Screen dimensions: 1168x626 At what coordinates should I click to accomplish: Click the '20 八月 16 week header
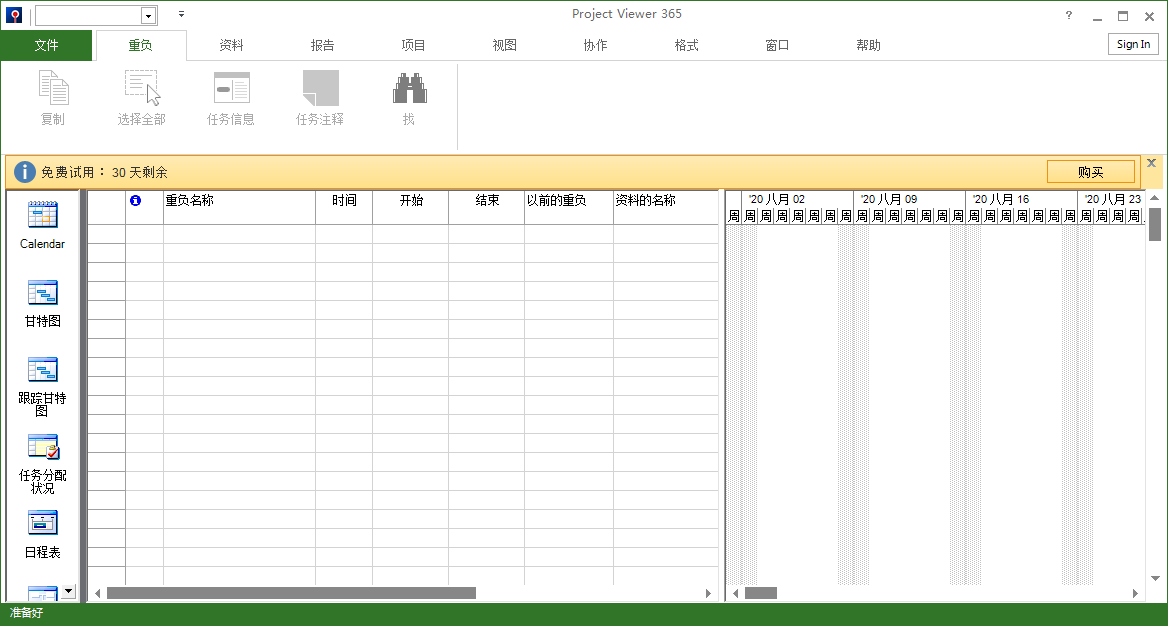(1021, 199)
